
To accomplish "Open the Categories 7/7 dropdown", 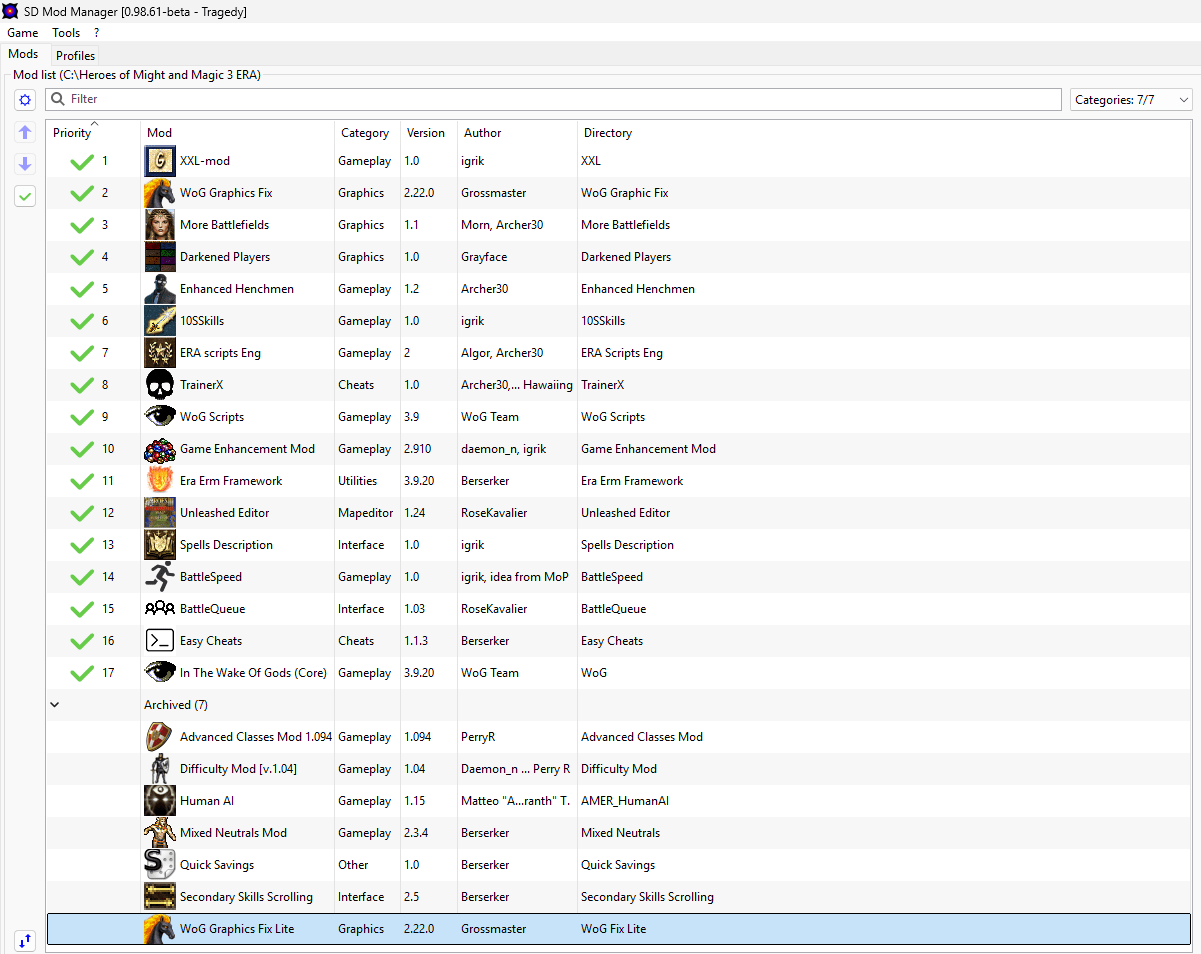I will pyautogui.click(x=1130, y=100).
